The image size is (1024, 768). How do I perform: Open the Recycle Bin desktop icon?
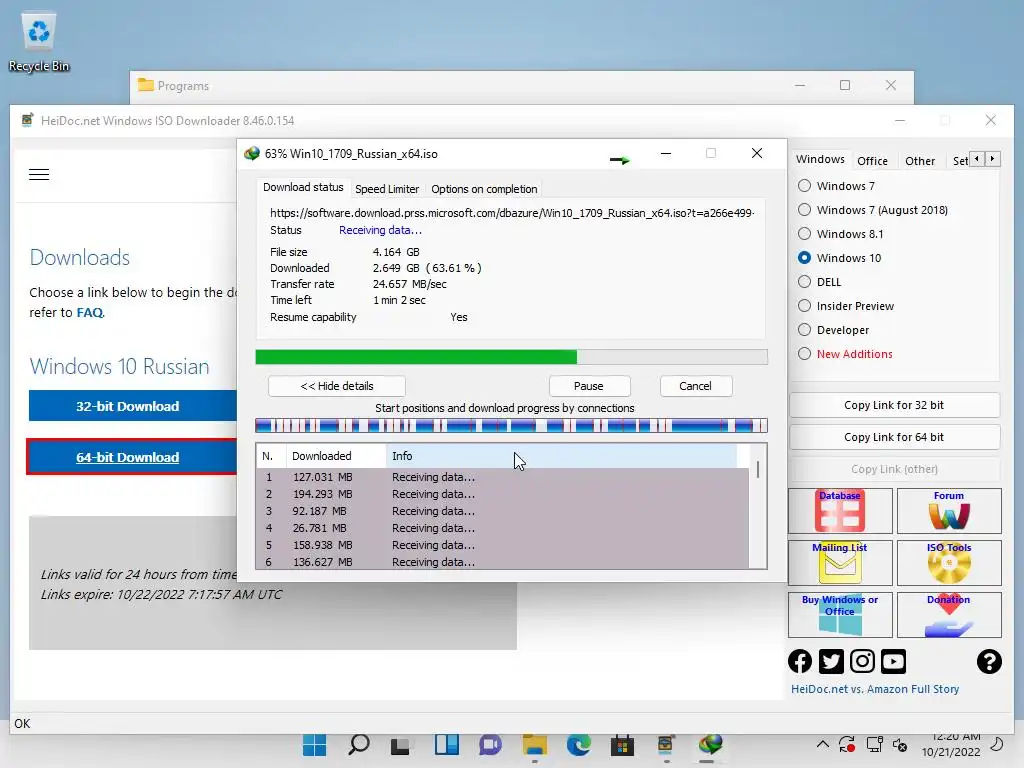[x=39, y=42]
